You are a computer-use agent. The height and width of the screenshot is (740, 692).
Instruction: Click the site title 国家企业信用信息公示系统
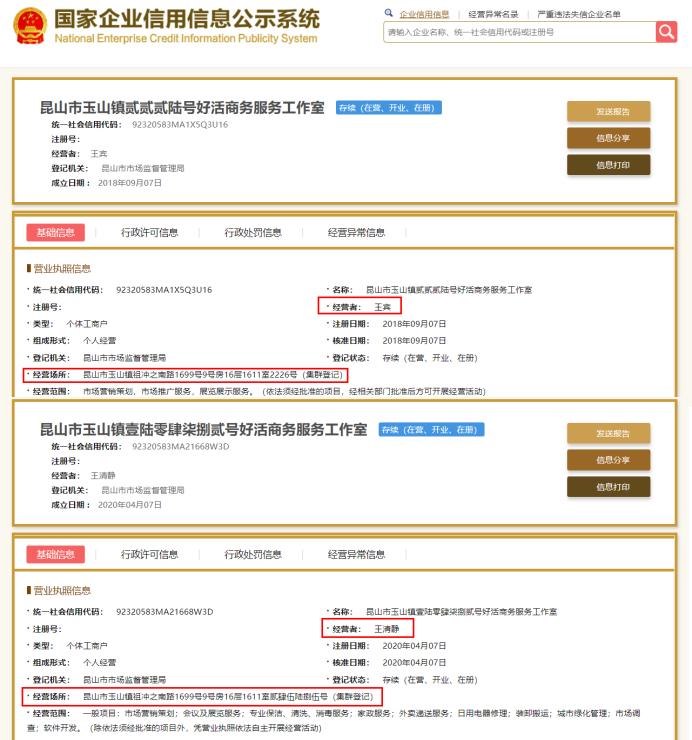coord(187,19)
